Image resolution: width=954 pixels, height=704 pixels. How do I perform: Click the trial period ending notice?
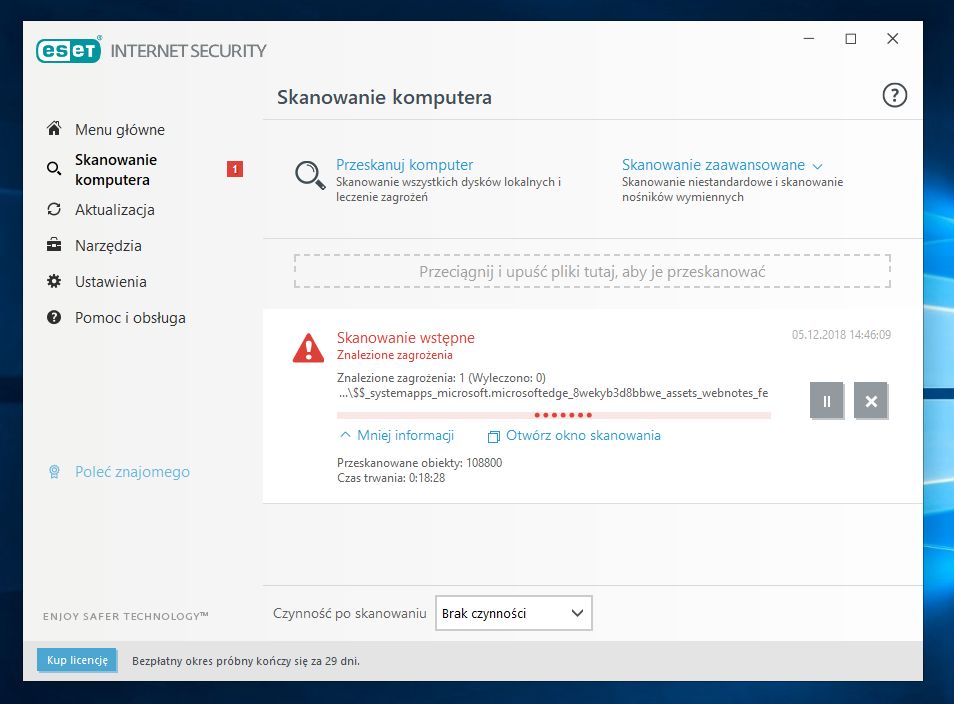click(x=246, y=661)
